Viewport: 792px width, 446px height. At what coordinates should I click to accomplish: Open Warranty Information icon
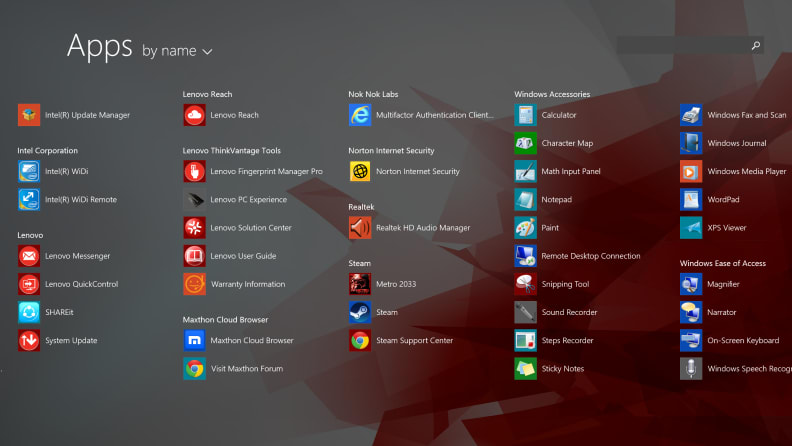click(194, 284)
